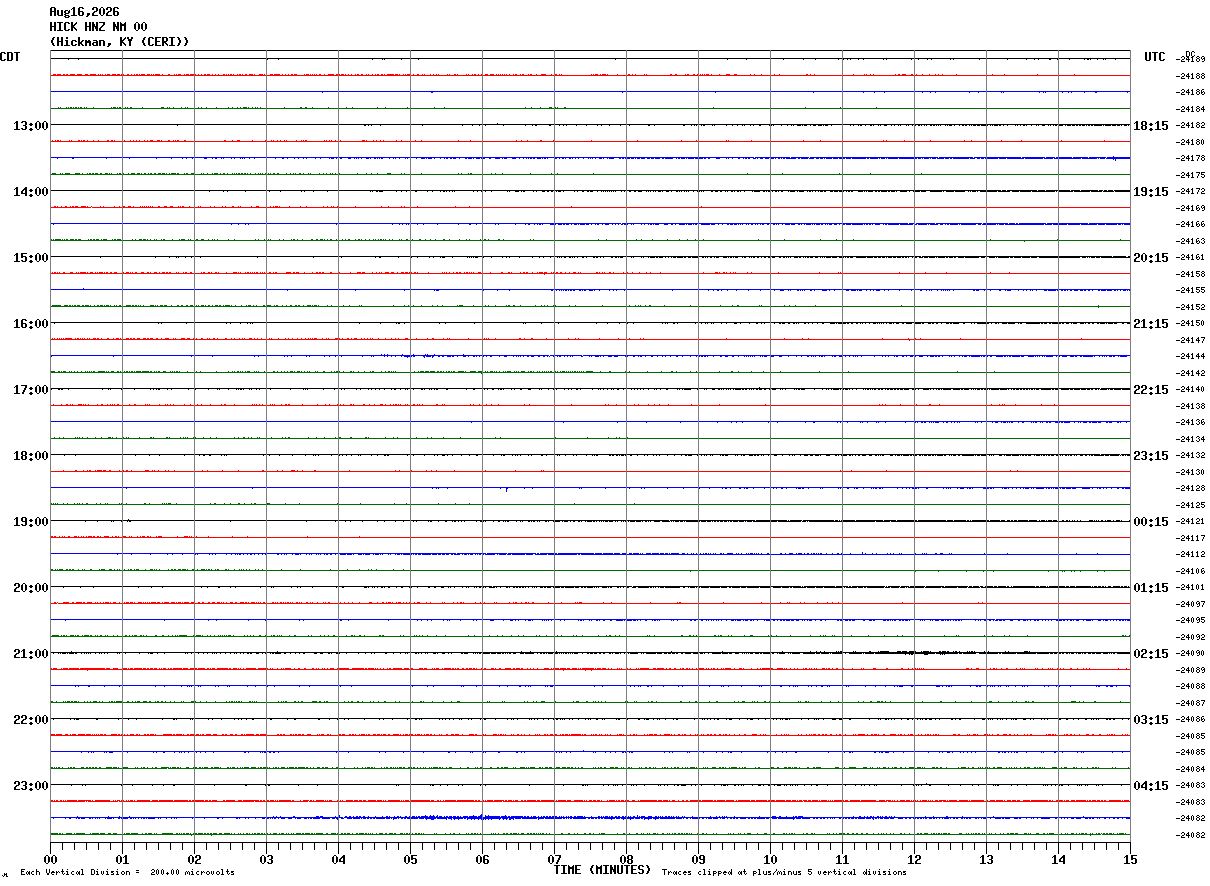The image size is (1210, 886).
Task: Select the 21:00 CDT time label
Action: [30, 653]
